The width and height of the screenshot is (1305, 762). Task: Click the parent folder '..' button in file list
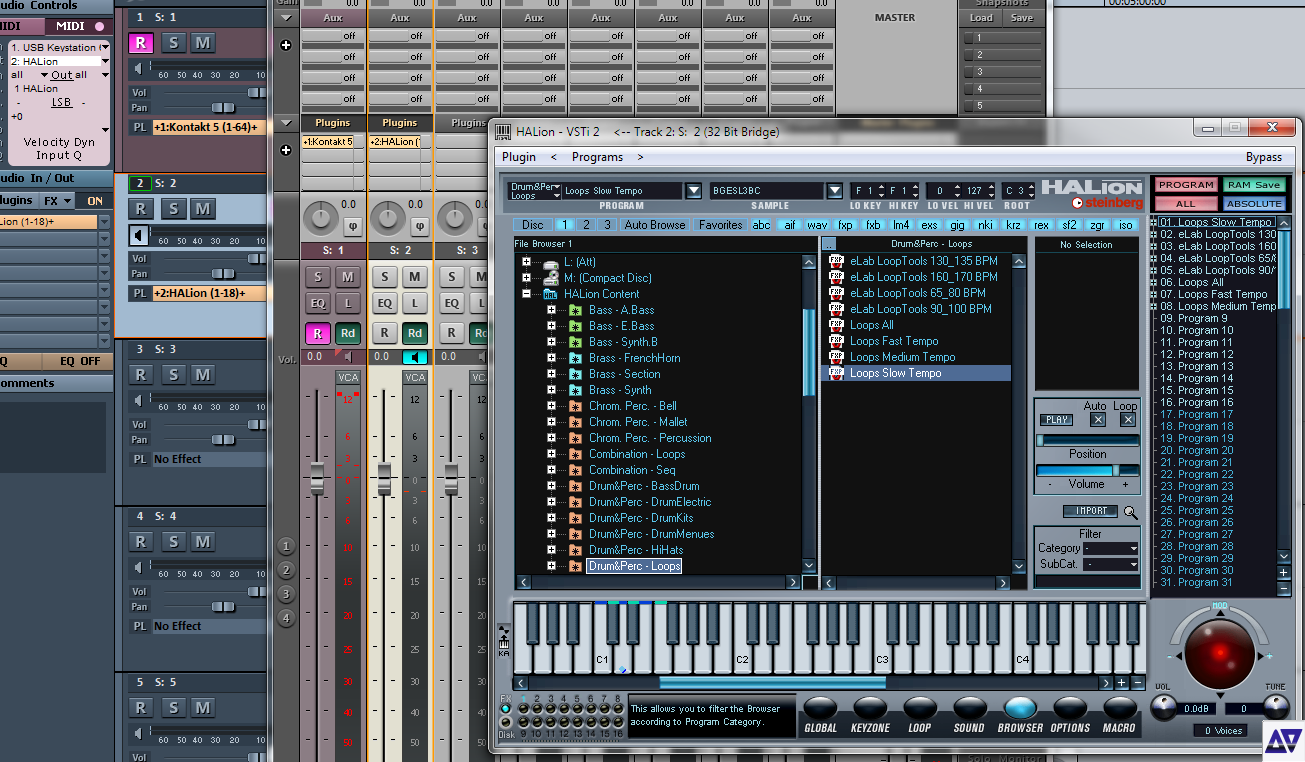829,243
